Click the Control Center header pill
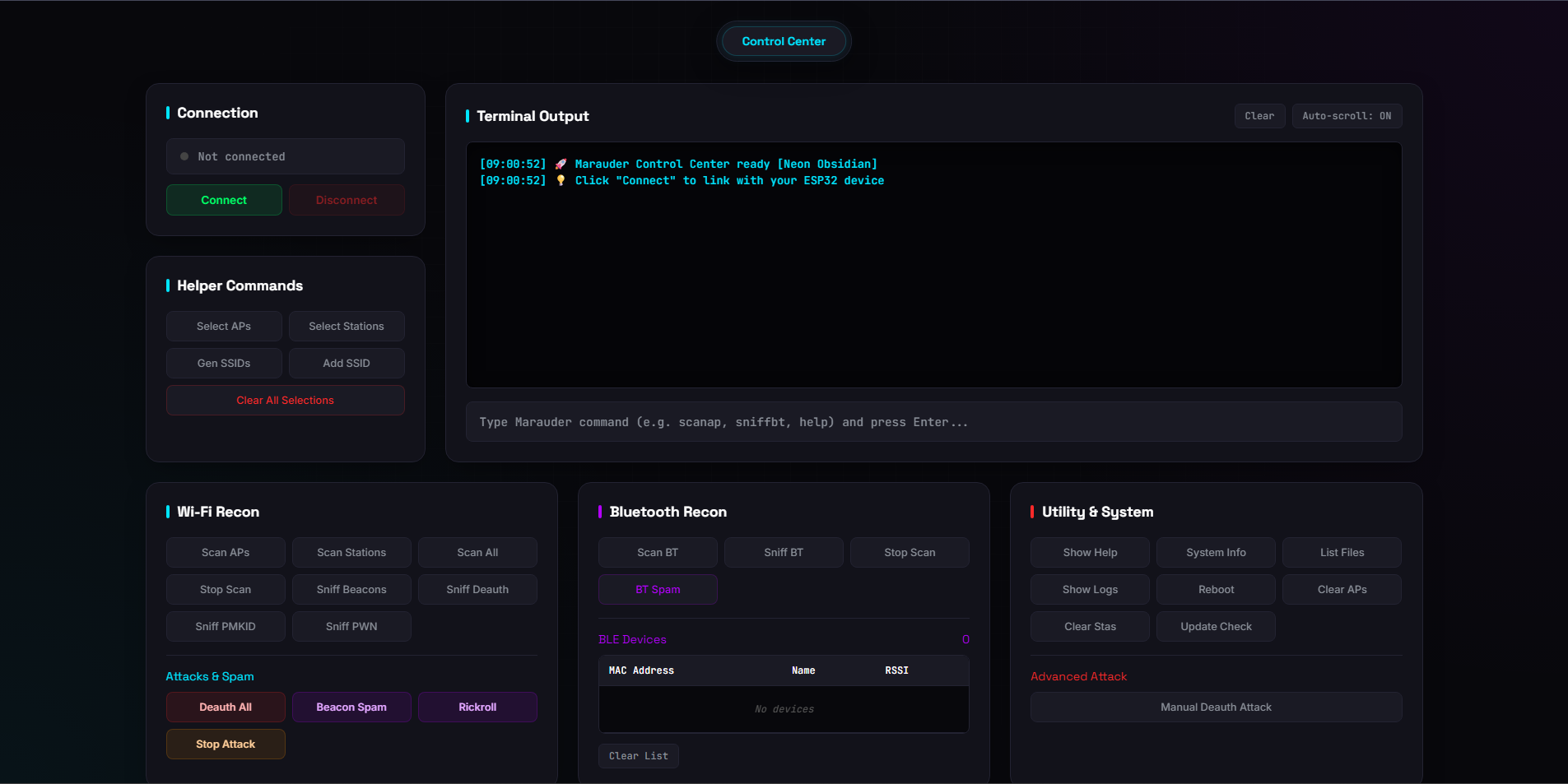Screen dimensions: 1568x784 tap(784, 41)
